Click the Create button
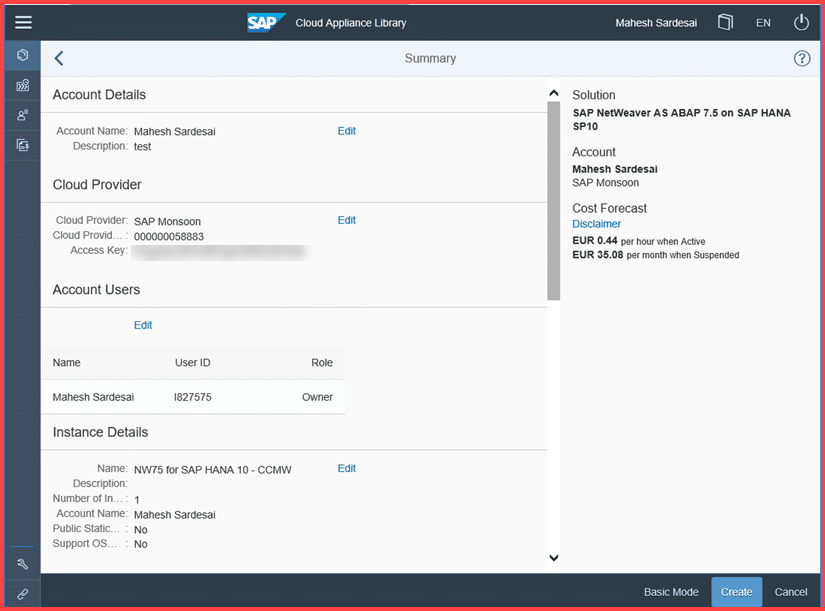This screenshot has height=611, width=825. click(737, 592)
